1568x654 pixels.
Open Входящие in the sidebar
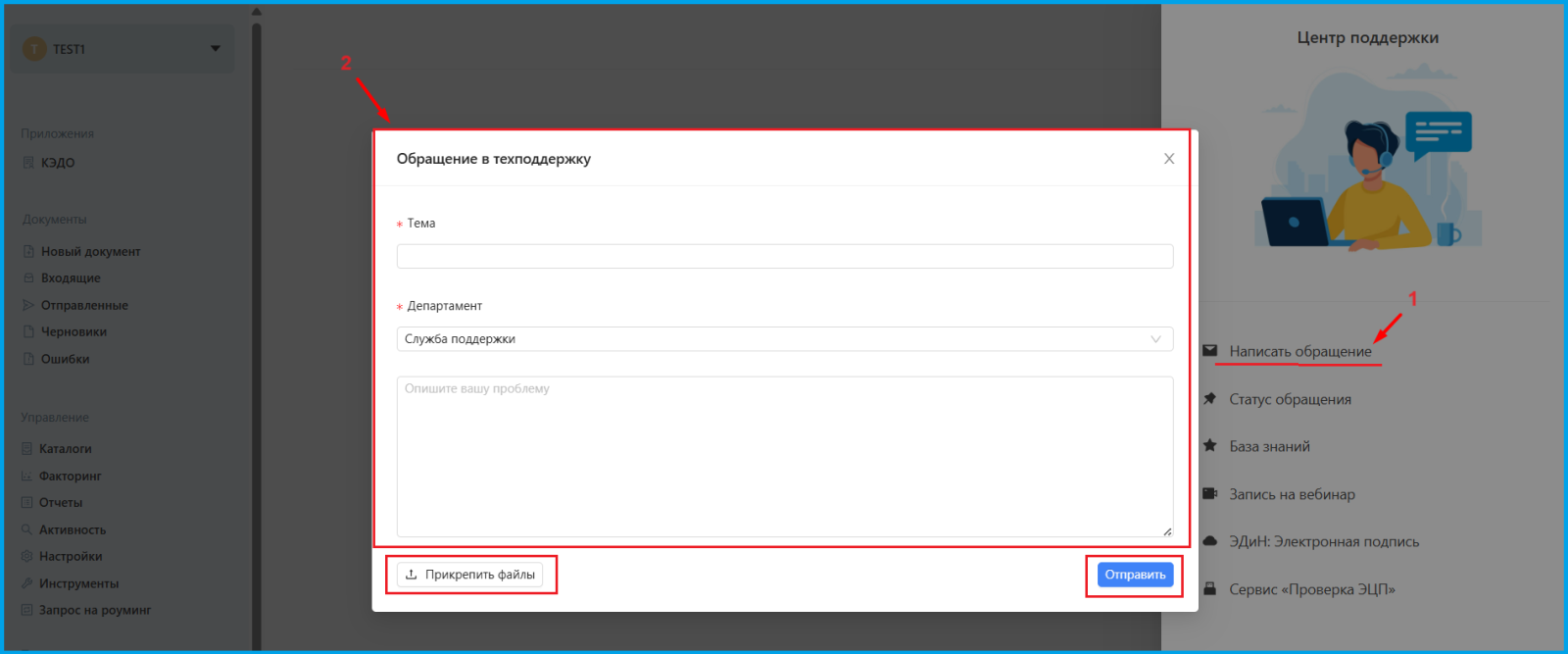point(71,278)
